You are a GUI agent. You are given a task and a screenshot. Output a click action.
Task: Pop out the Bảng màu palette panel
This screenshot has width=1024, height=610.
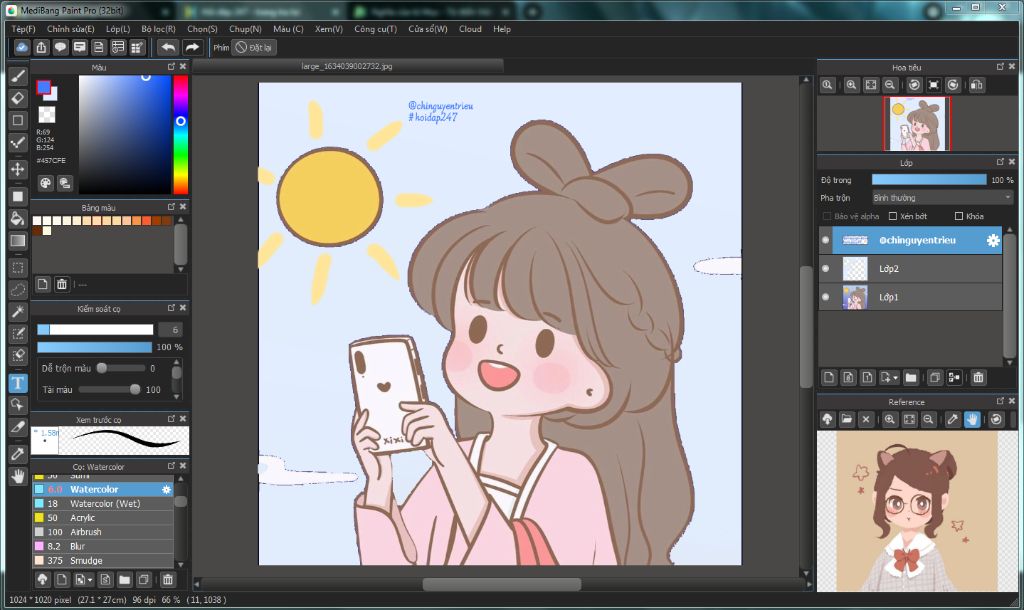(171, 206)
